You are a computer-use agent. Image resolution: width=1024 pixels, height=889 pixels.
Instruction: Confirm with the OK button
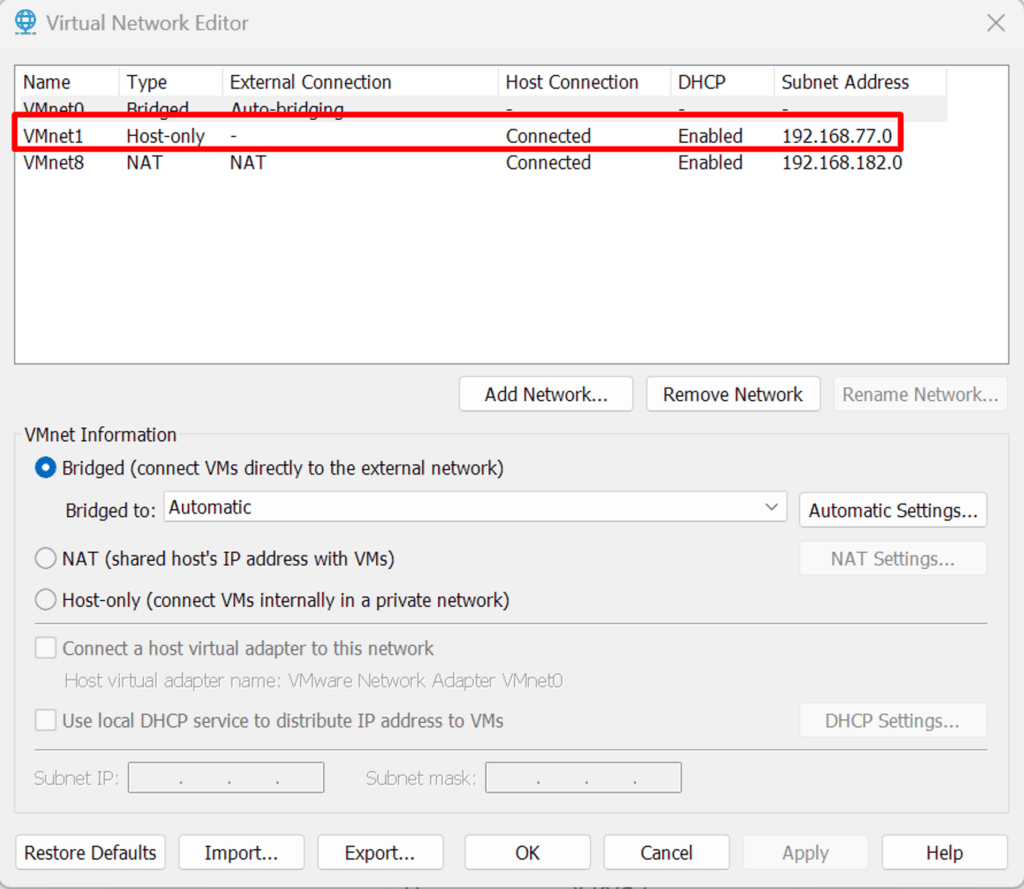click(x=527, y=852)
